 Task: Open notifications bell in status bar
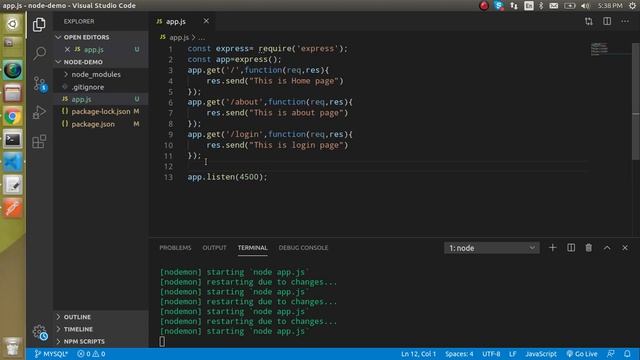[627, 354]
